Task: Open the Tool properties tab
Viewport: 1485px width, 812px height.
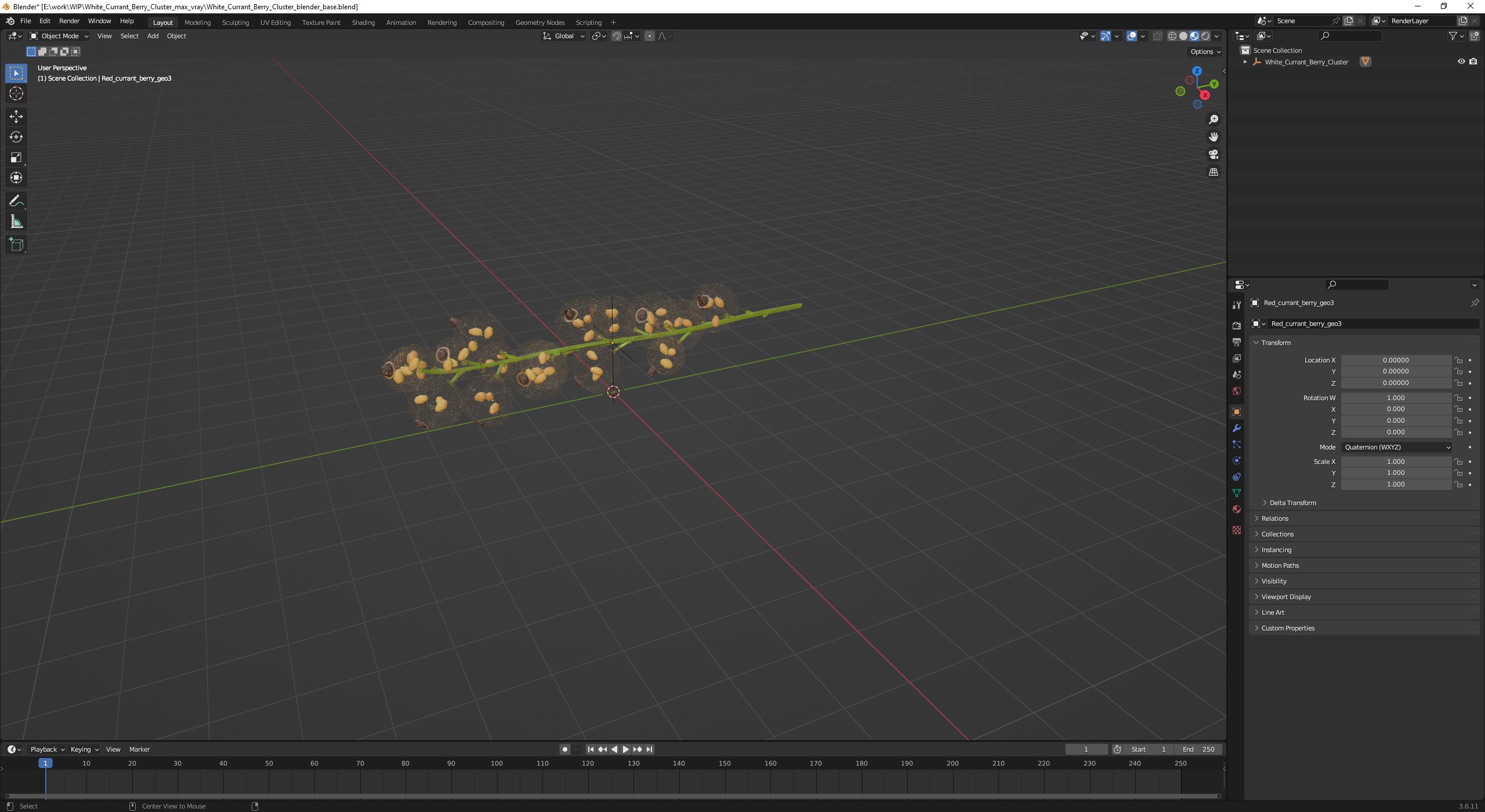Action: [1236, 305]
